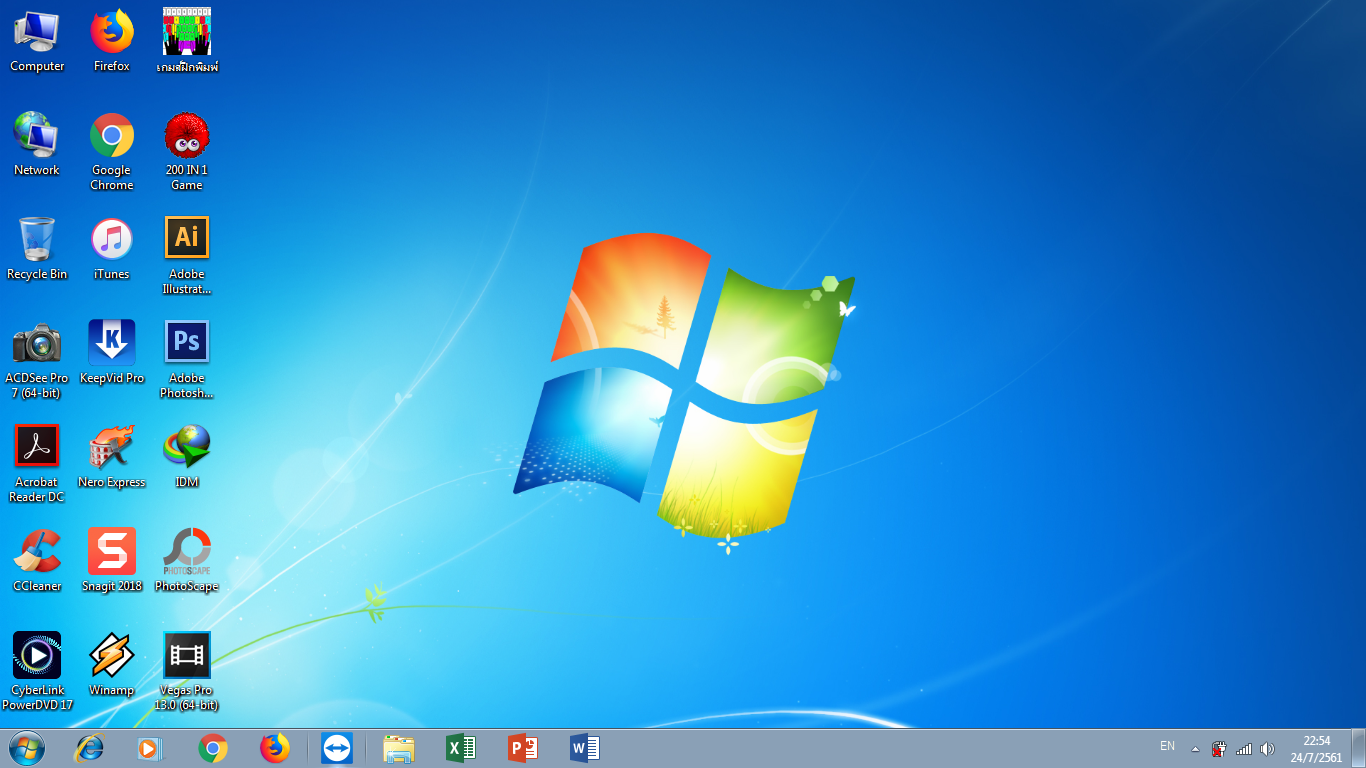Launch Chrome from the taskbar
The image size is (1366, 768).
click(x=212, y=748)
